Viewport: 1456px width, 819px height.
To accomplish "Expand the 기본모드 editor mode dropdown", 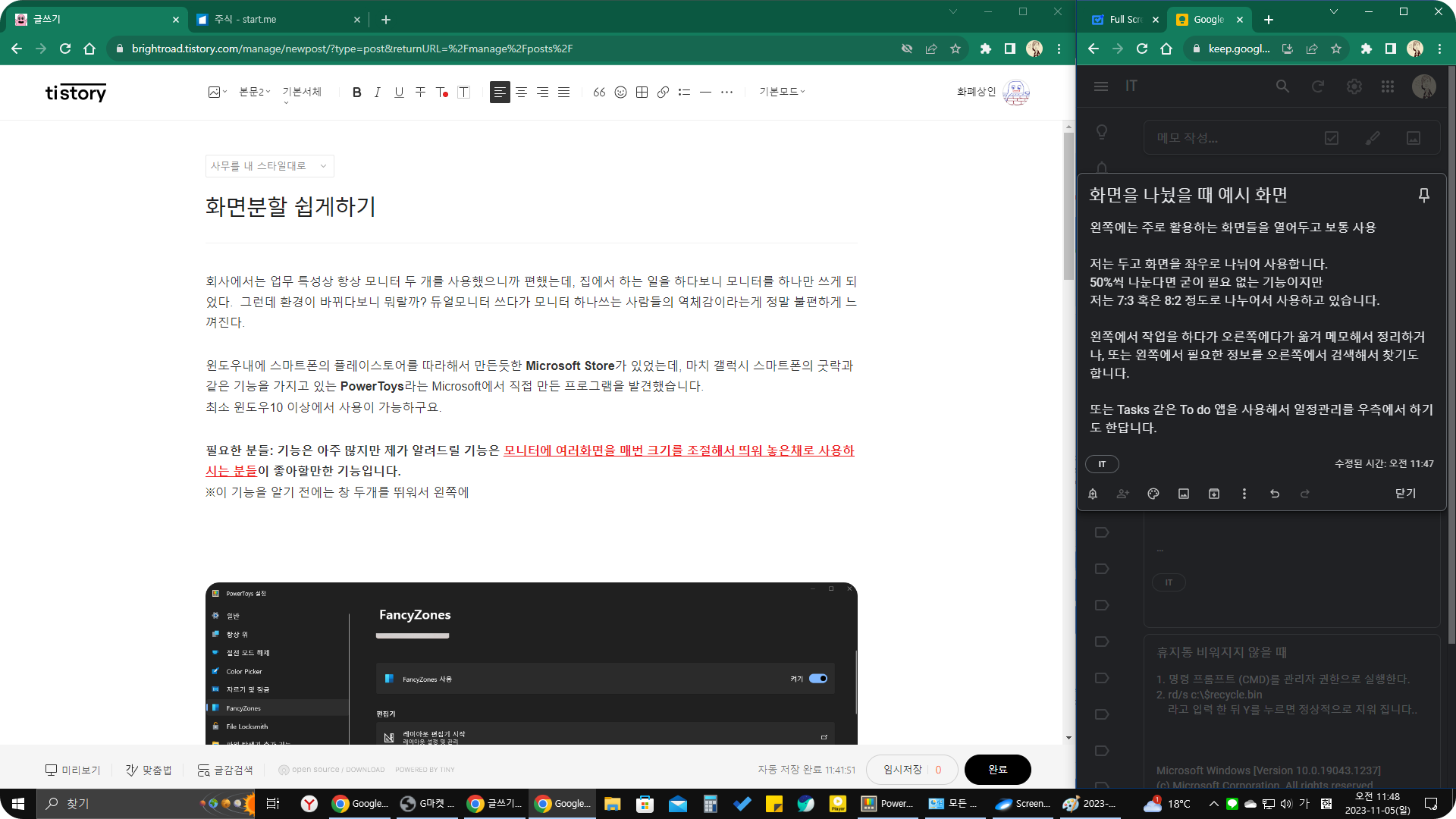I will click(782, 92).
